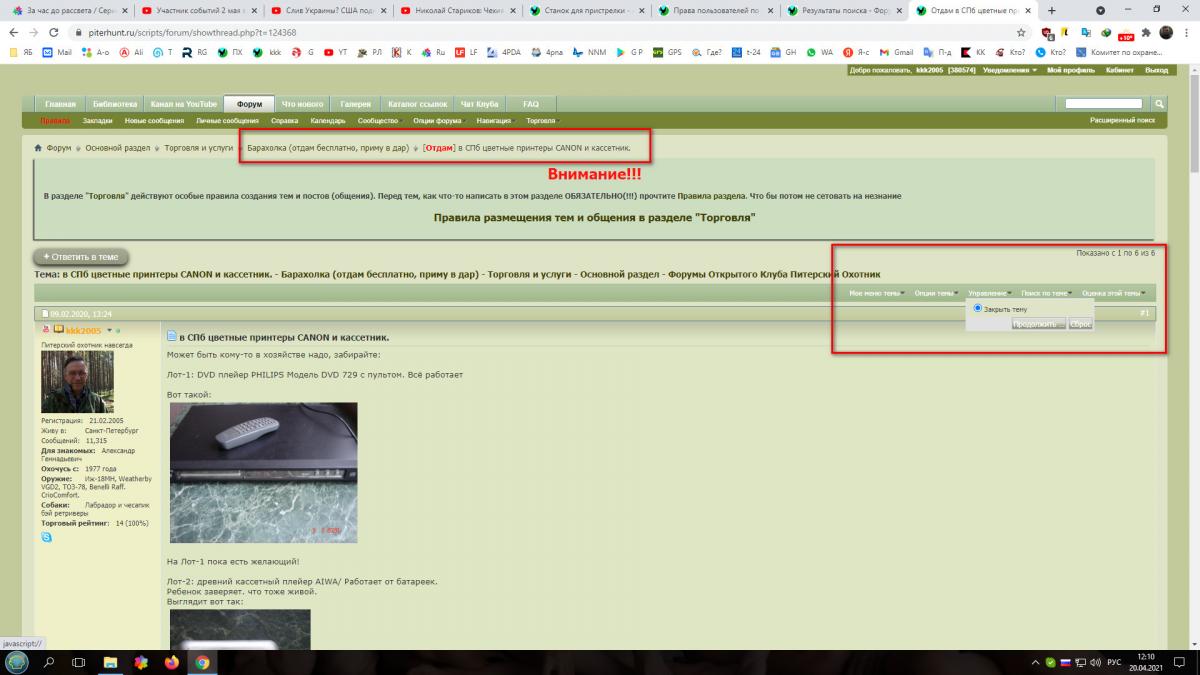Open the 'Библиотека' site tab
The image size is (1200, 675).
(114, 104)
